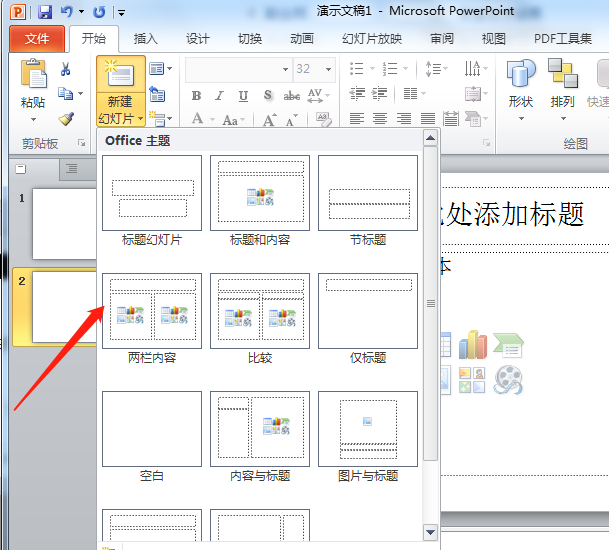Expand the line spacing dropdown
The width and height of the screenshot is (609, 550).
[445, 69]
